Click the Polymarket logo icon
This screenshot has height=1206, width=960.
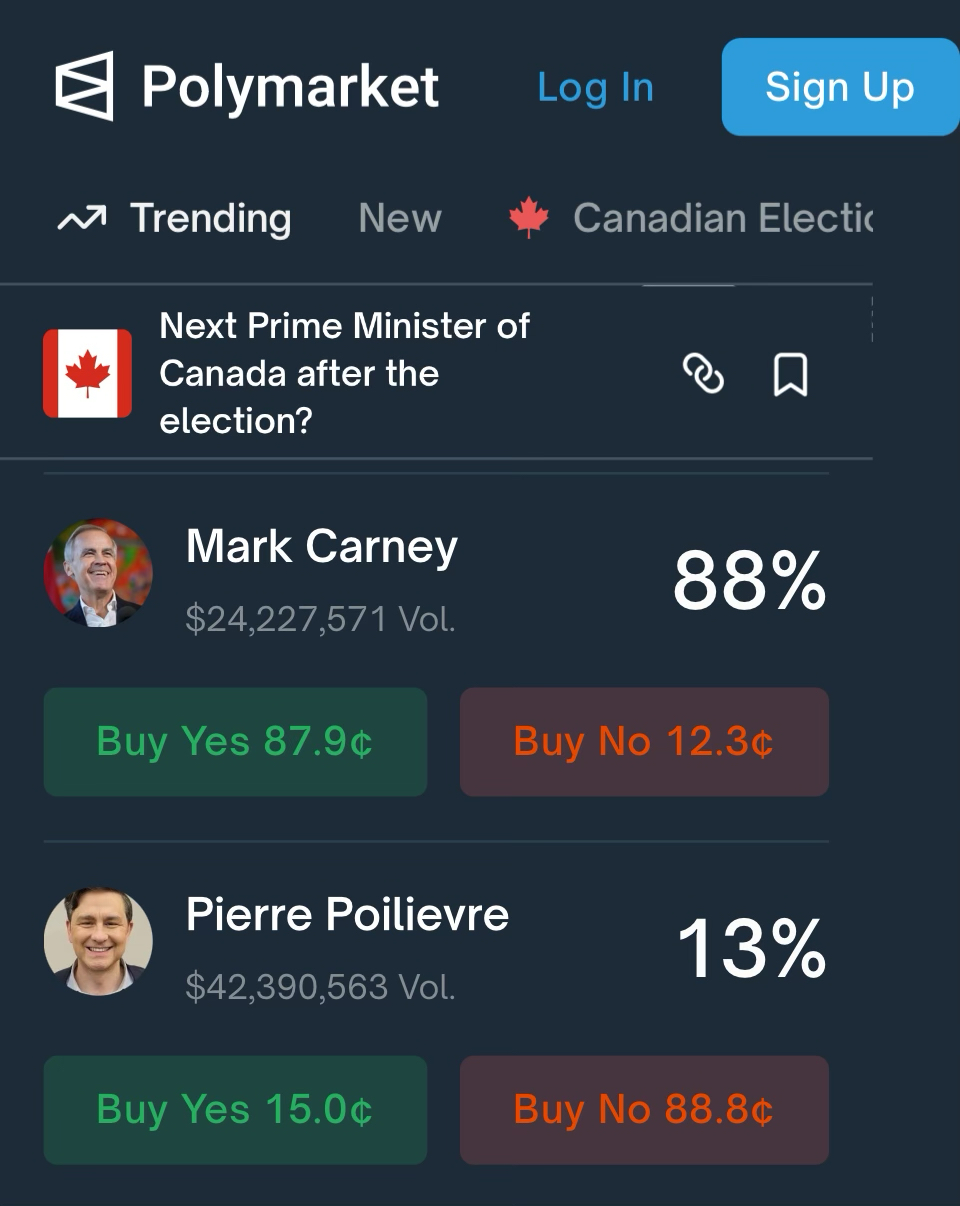pyautogui.click(x=84, y=87)
